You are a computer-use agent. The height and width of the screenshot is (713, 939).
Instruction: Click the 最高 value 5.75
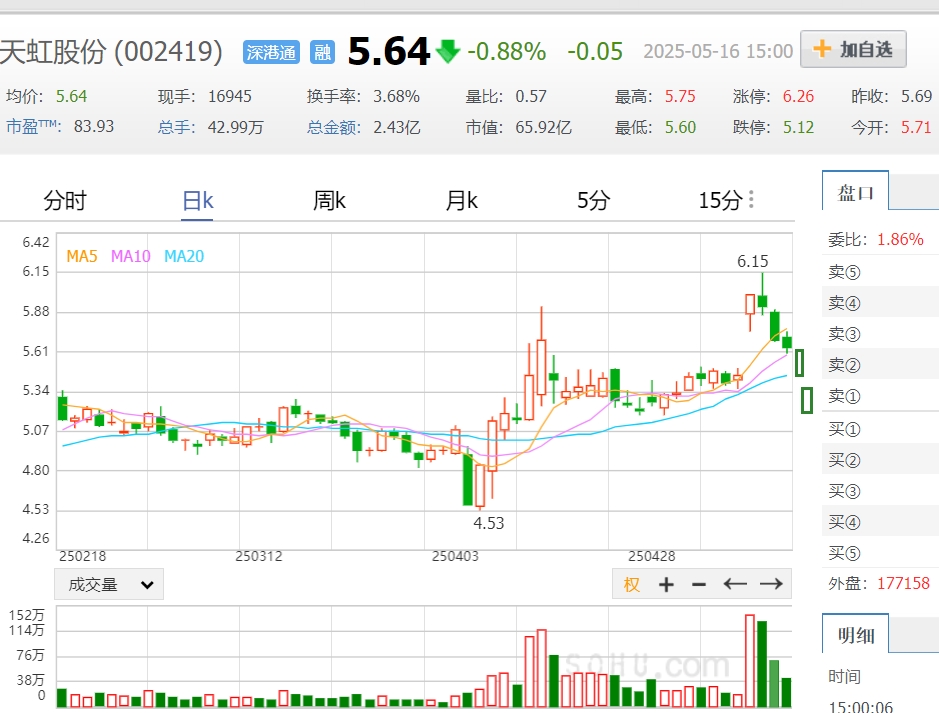tap(680, 96)
